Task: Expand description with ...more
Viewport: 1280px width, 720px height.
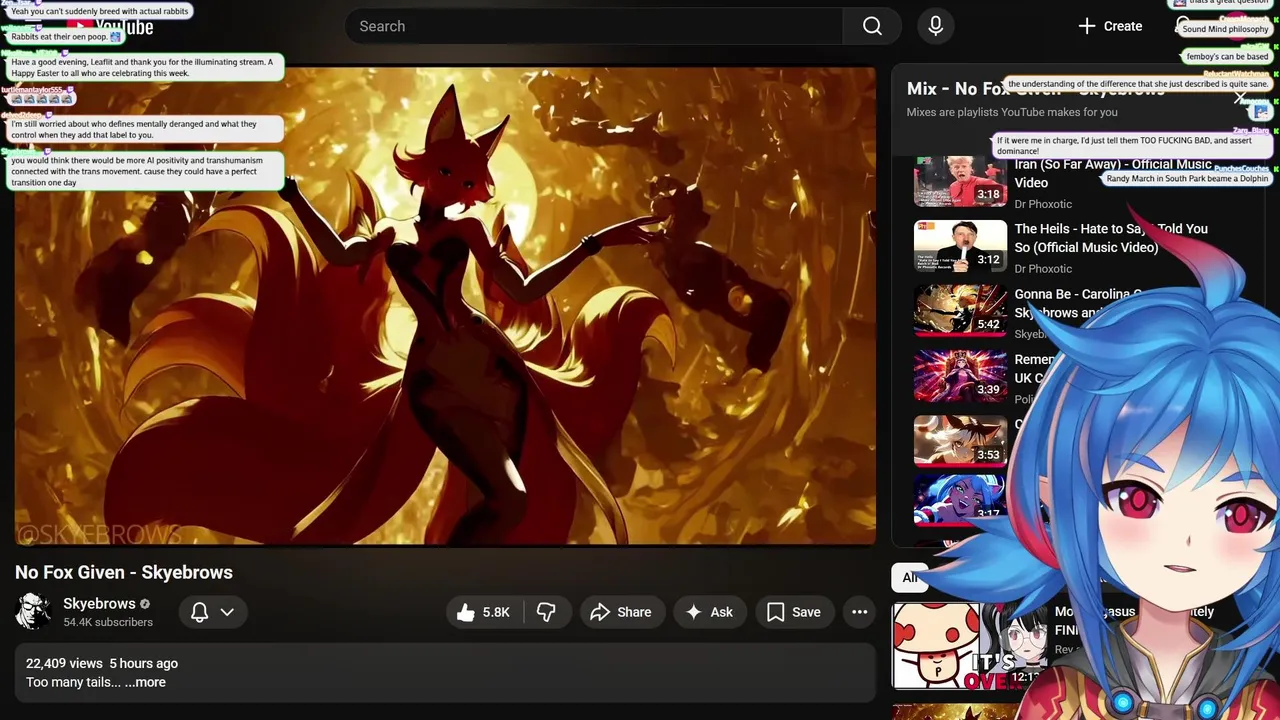Action: [145, 682]
